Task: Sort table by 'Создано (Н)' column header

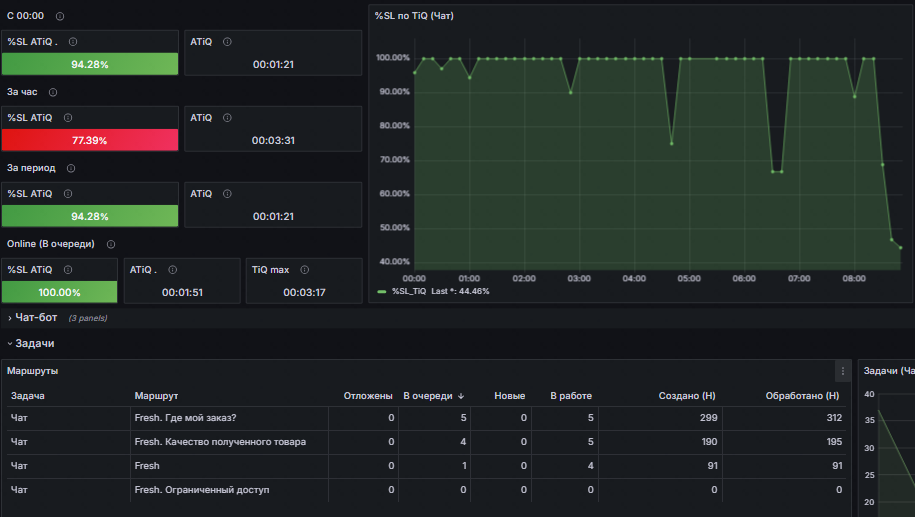Action: coord(687,396)
